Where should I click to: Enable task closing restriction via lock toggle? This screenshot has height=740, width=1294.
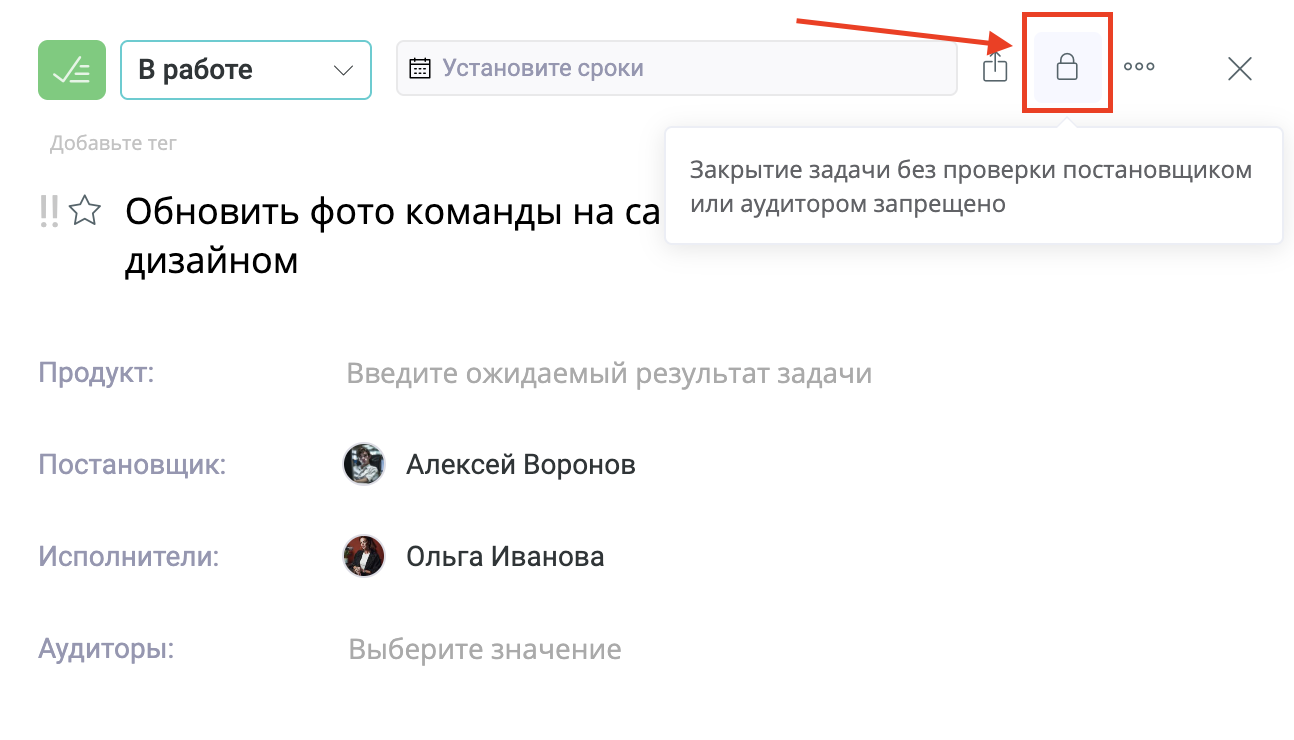pyautogui.click(x=1066, y=68)
